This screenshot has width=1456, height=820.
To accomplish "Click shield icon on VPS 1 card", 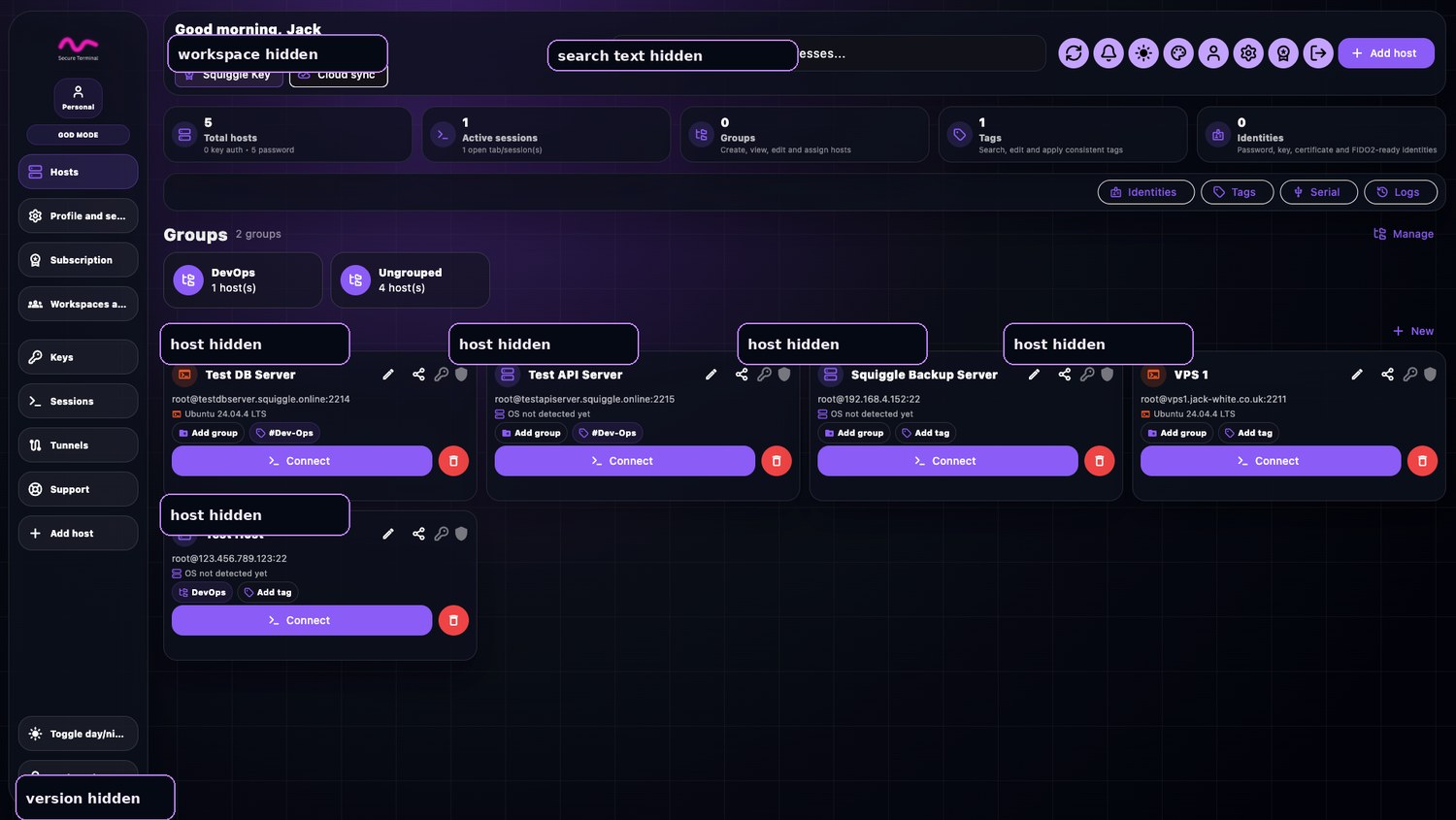I will click(x=1430, y=375).
